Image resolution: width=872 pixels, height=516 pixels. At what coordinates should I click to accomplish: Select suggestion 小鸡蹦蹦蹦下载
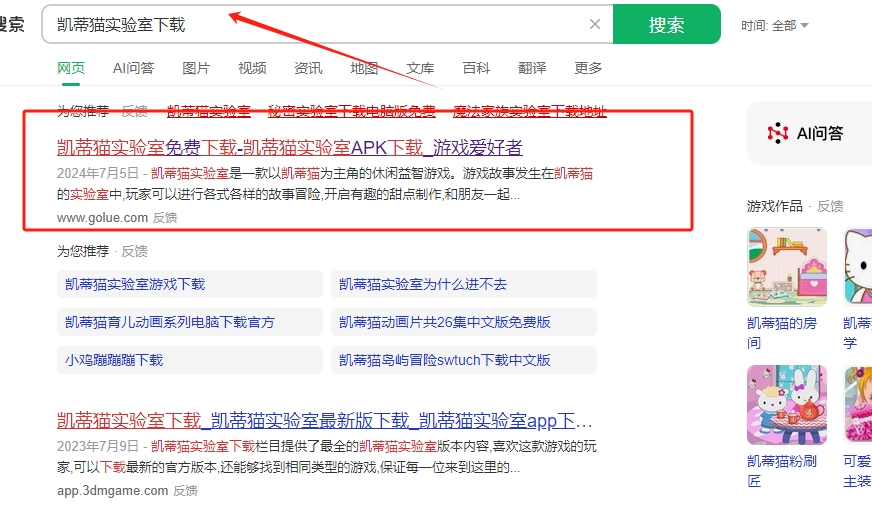[x=190, y=360]
